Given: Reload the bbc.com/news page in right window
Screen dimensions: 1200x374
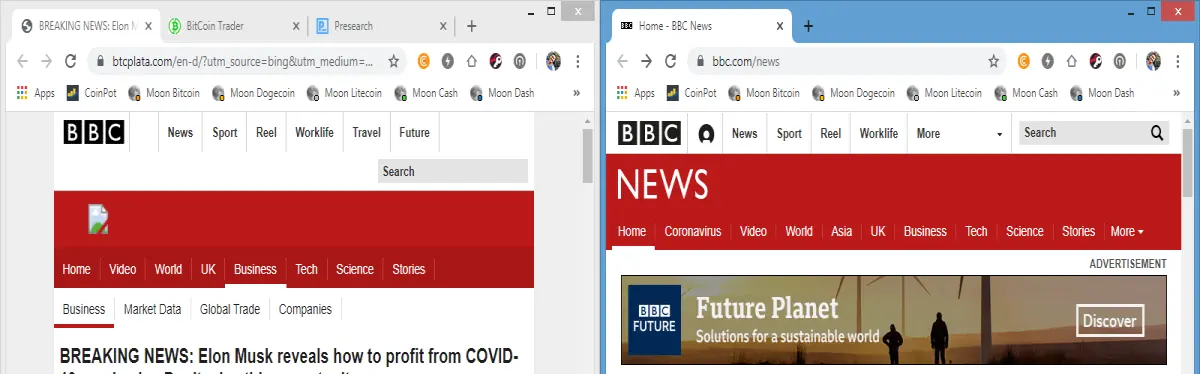Looking at the screenshot, I should click(x=670, y=61).
